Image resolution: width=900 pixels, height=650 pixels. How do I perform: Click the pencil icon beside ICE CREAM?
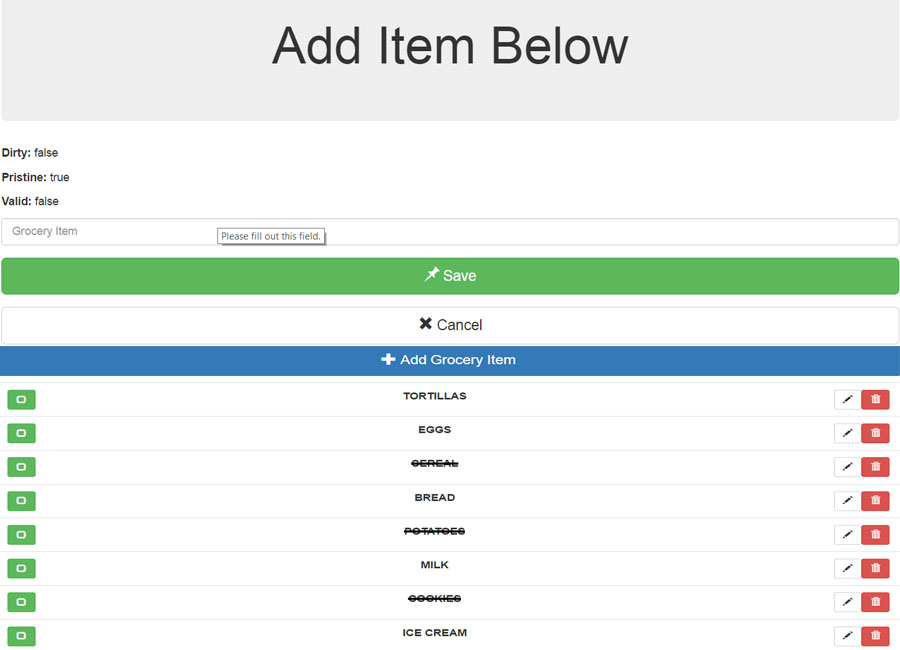846,635
